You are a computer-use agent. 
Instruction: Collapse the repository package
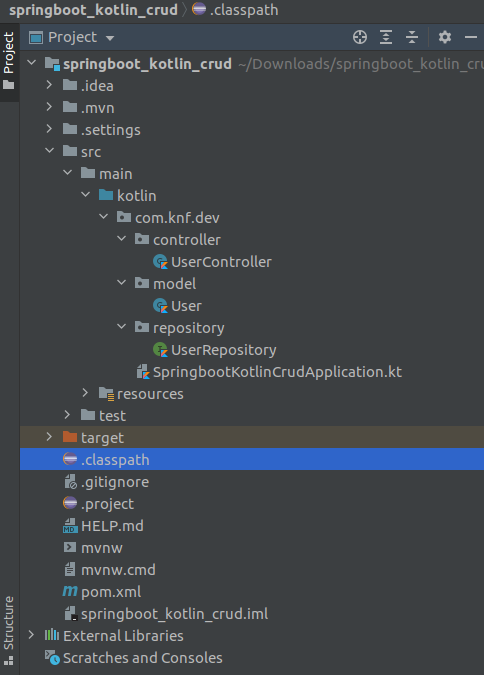(122, 327)
